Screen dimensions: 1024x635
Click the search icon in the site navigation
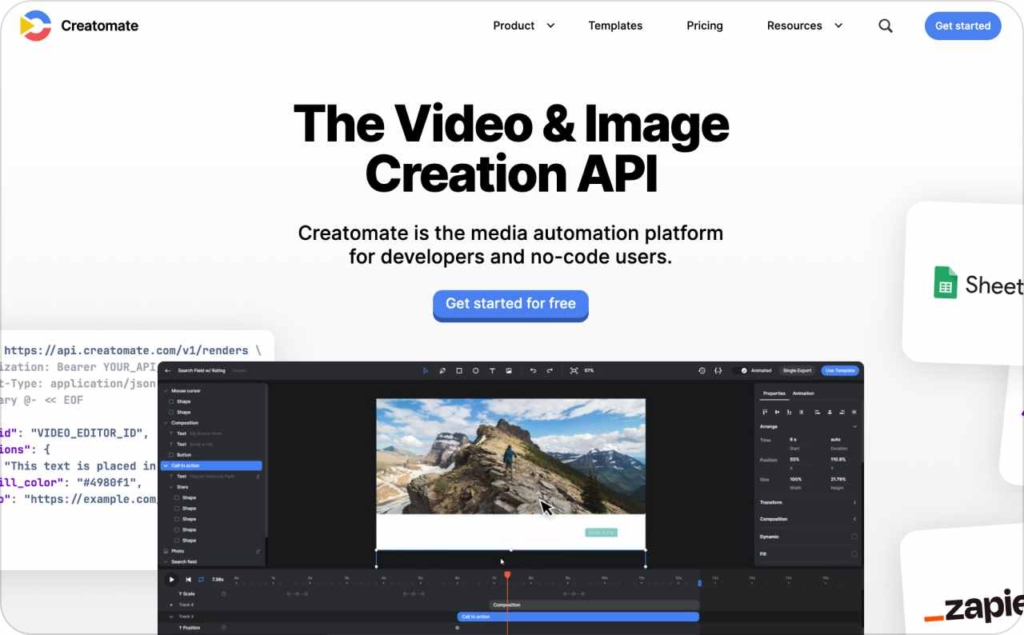[x=885, y=26]
